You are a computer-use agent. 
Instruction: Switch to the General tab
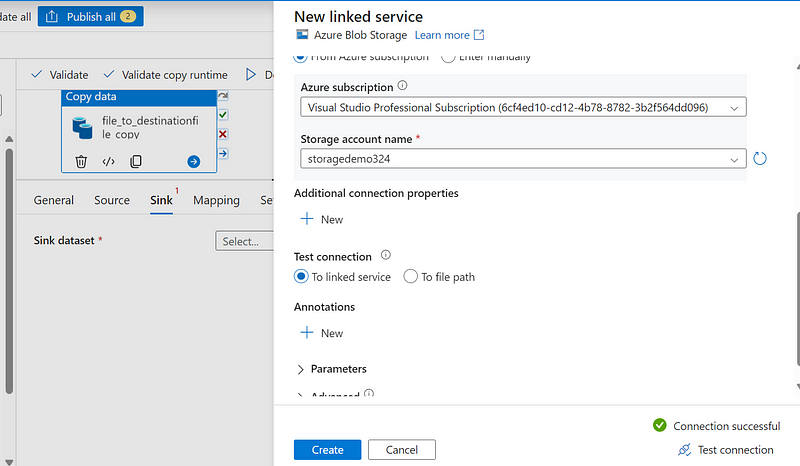[x=54, y=200]
